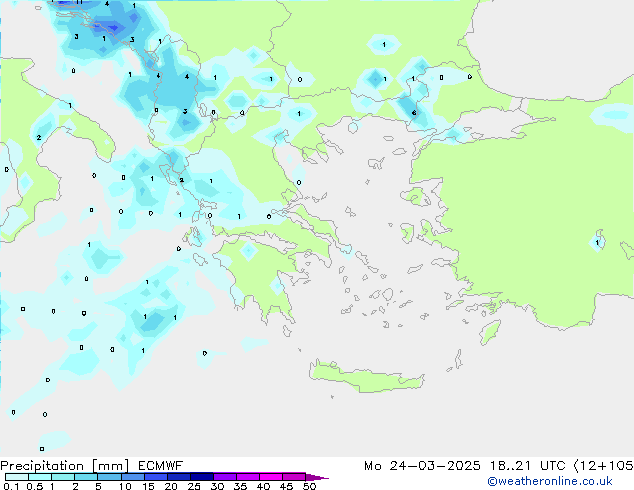This screenshot has height=490, width=634.
Task: Click the '0.5' legend value
Action: pos(35,486)
